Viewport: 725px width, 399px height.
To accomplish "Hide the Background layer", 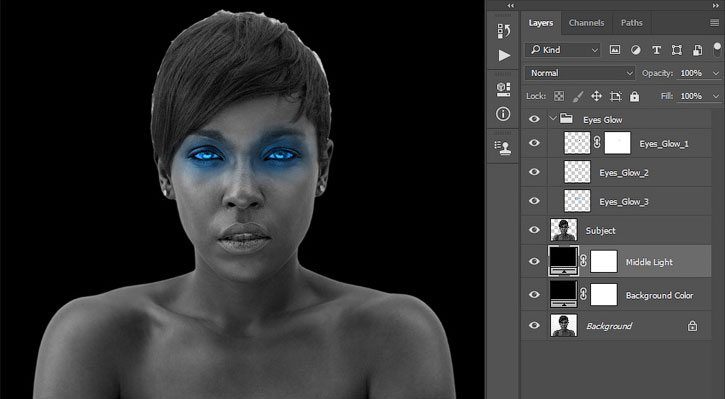I will (534, 325).
